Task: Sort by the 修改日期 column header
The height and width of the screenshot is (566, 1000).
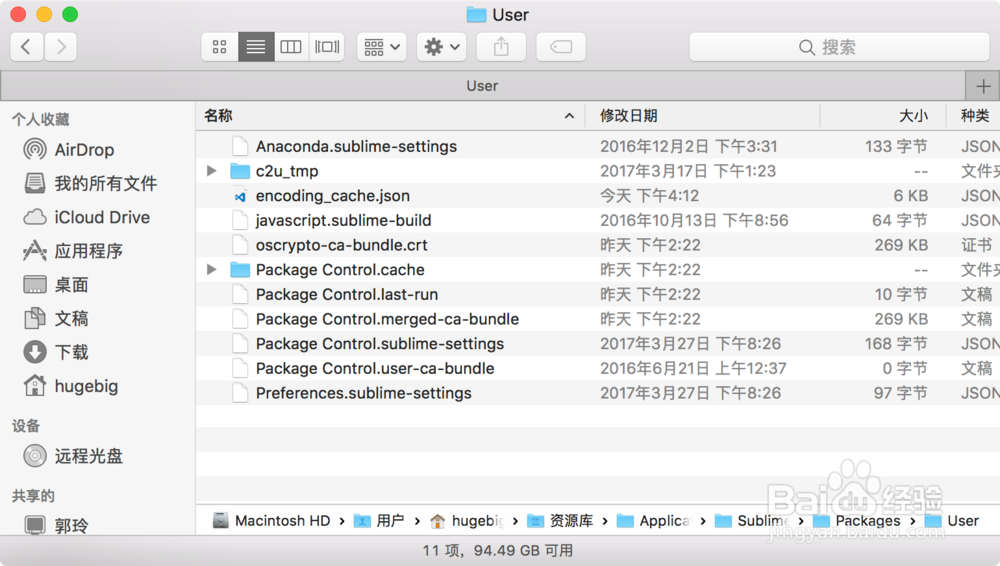Action: (628, 116)
